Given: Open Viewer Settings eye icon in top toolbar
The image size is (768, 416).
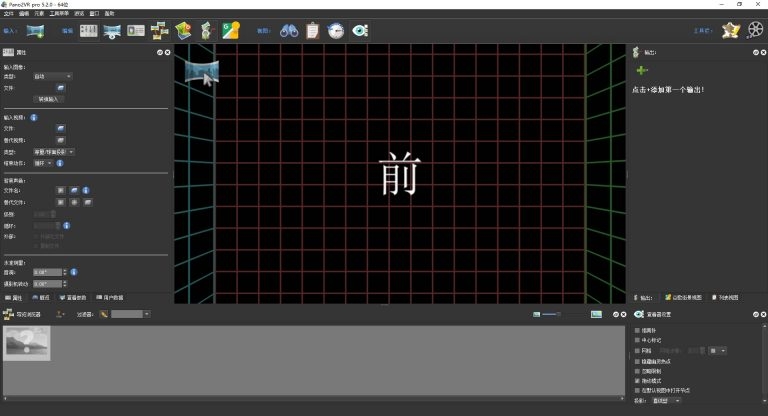Looking at the screenshot, I should coord(360,31).
